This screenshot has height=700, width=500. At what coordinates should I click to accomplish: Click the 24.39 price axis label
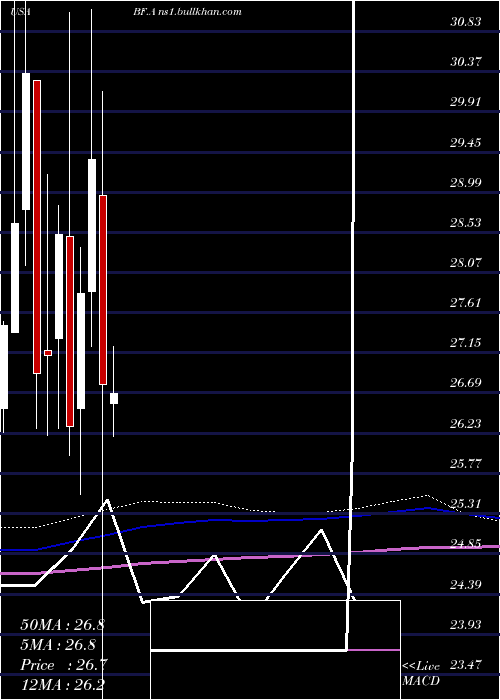[x=466, y=584]
